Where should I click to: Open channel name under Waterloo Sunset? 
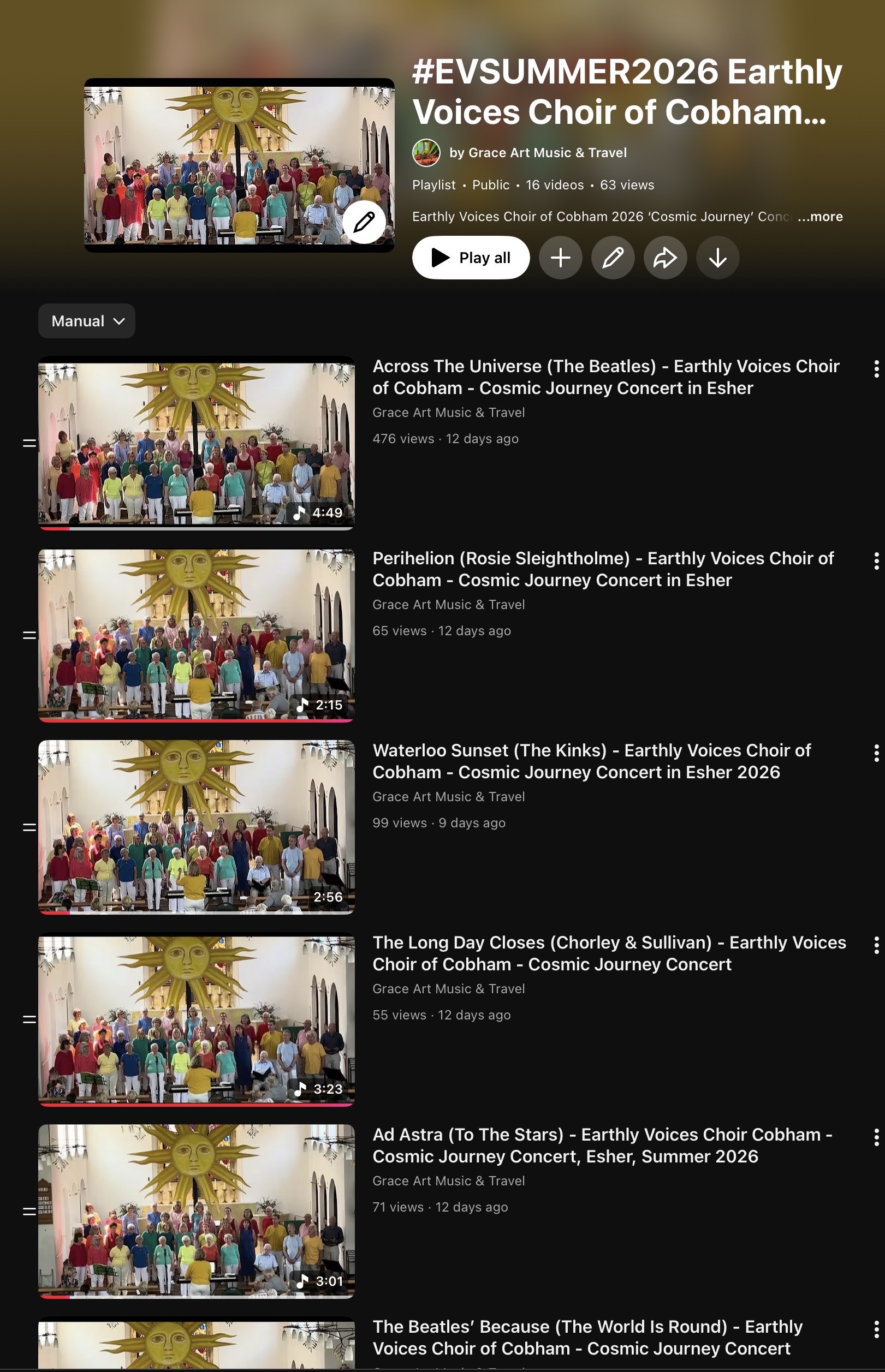tap(448, 797)
